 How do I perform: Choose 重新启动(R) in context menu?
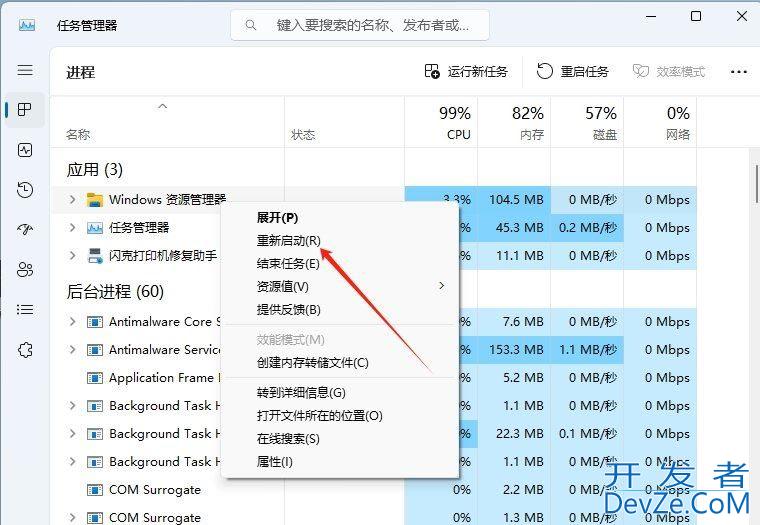[289, 240]
